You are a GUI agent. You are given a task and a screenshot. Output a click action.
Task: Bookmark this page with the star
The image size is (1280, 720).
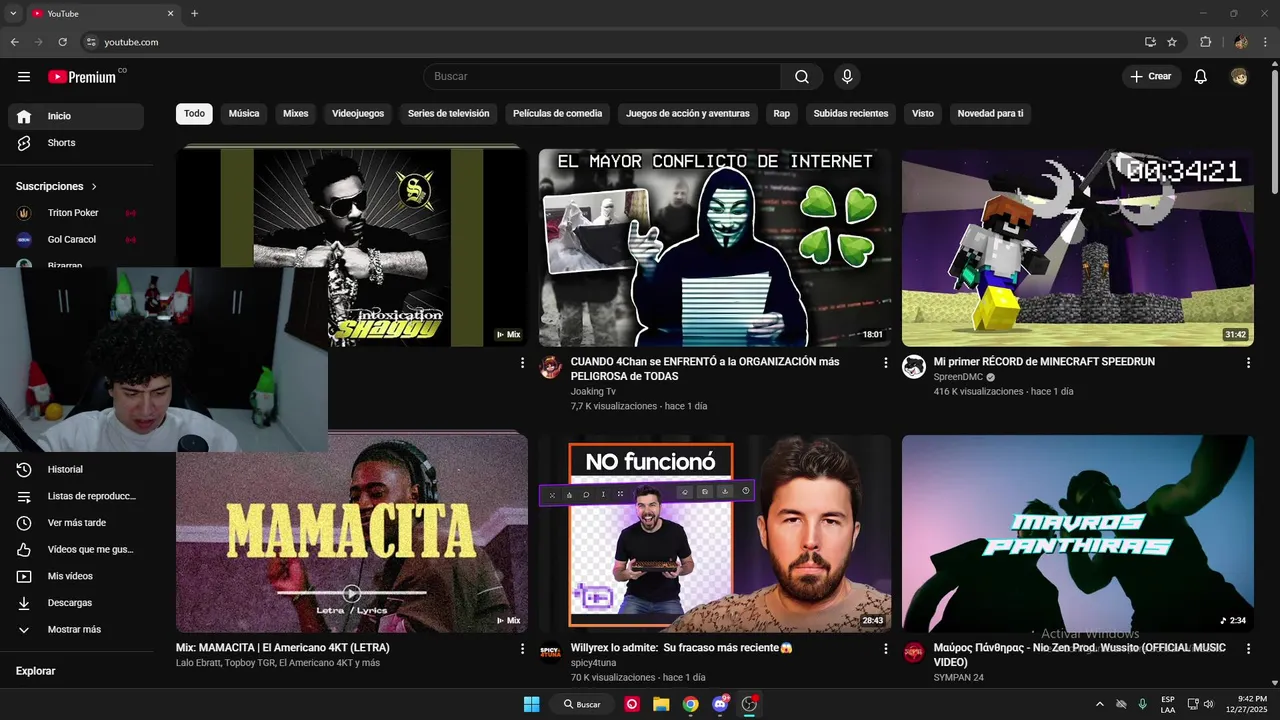tap(1172, 42)
